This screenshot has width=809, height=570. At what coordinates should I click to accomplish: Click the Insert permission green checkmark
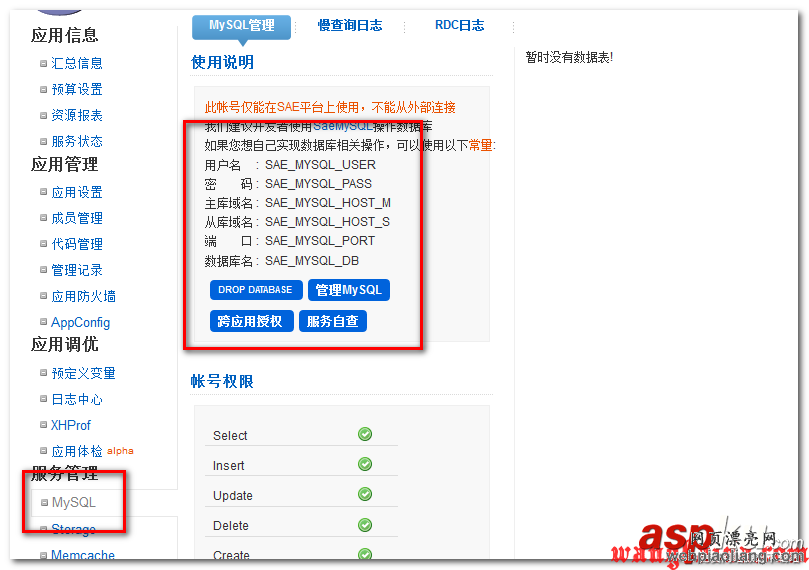[x=365, y=464]
